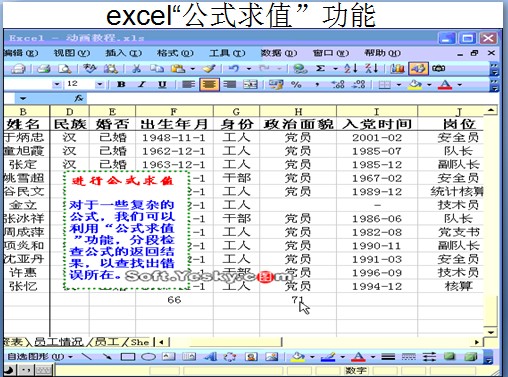The image size is (508, 377).
Task: Open the 视图(V) menu
Action: [72, 53]
